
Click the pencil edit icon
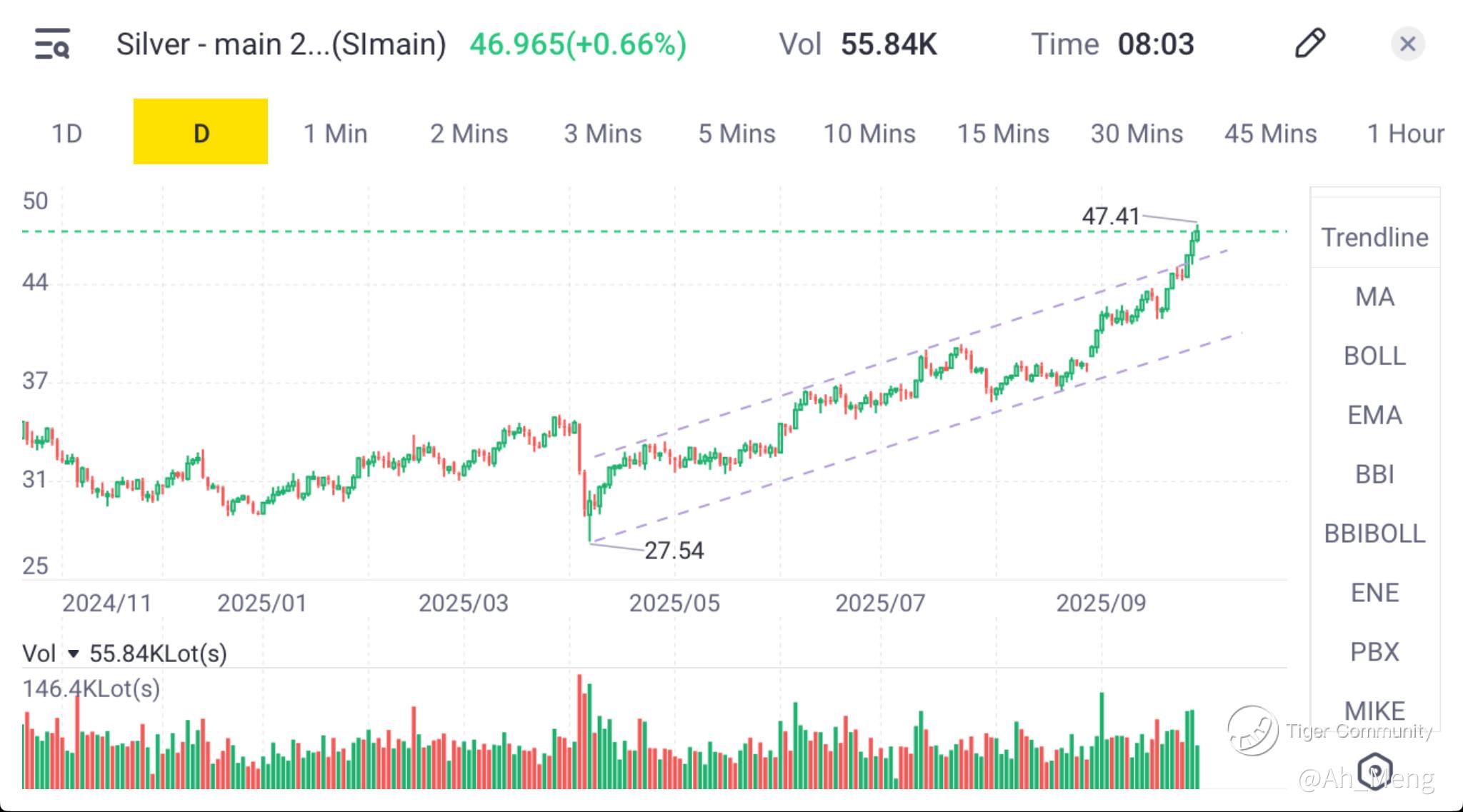(1309, 44)
